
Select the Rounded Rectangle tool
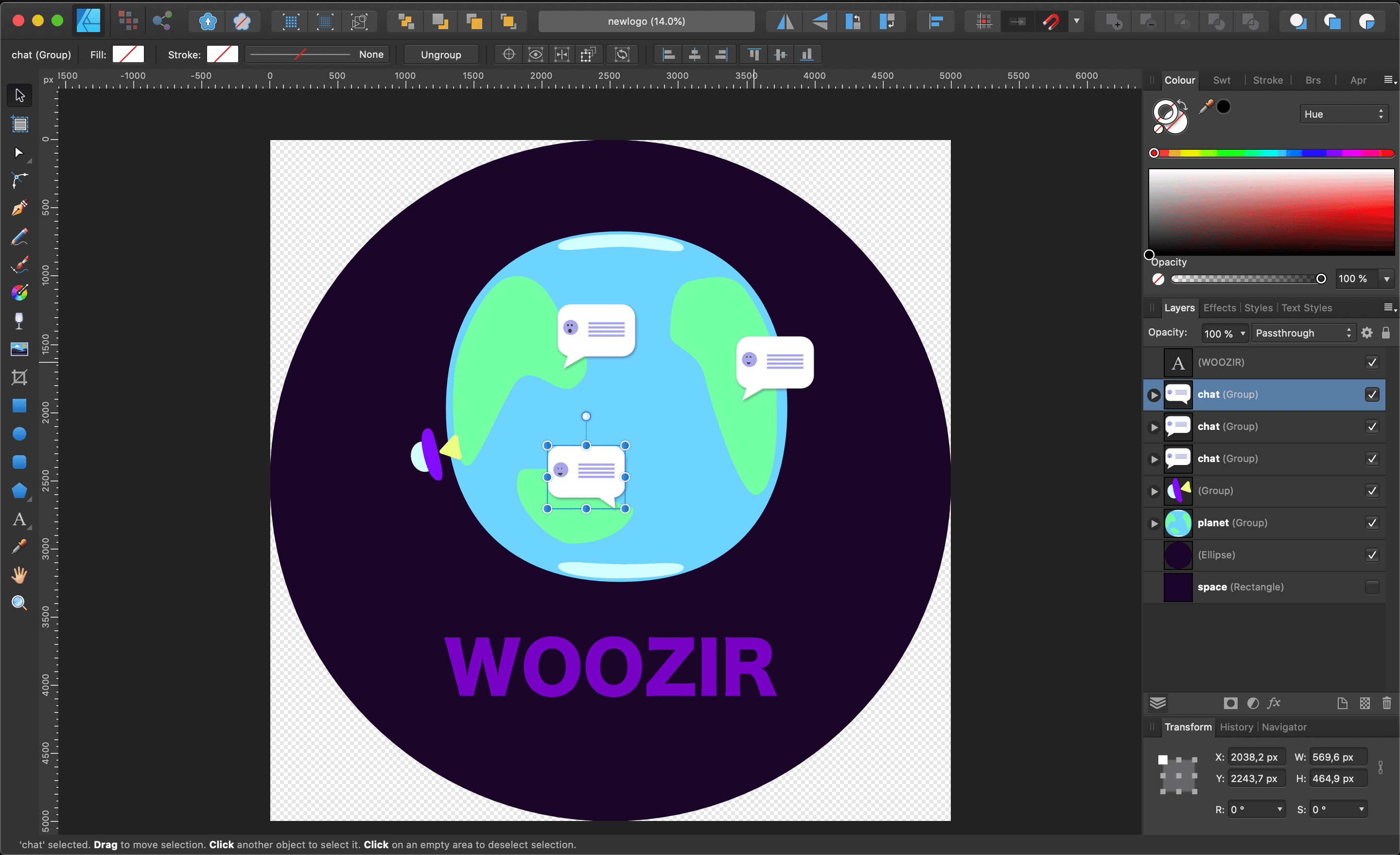(x=19, y=462)
